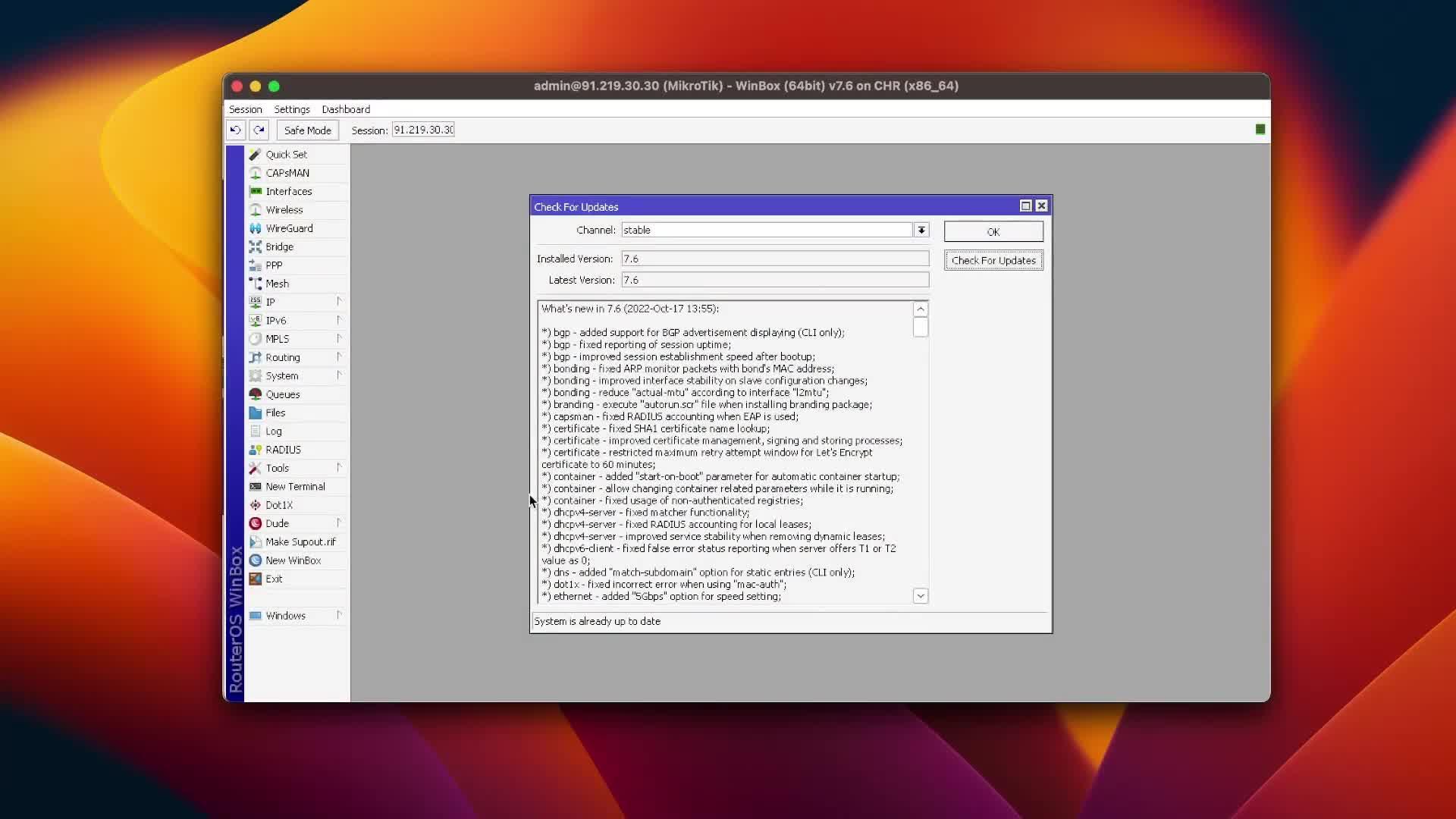
Task: Open the RADIUS sidebar icon
Action: click(255, 450)
